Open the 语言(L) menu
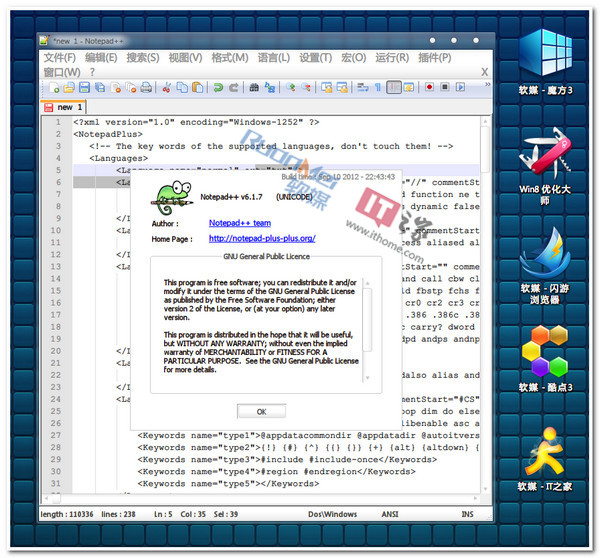Image resolution: width=600 pixels, height=558 pixels. tap(274, 58)
